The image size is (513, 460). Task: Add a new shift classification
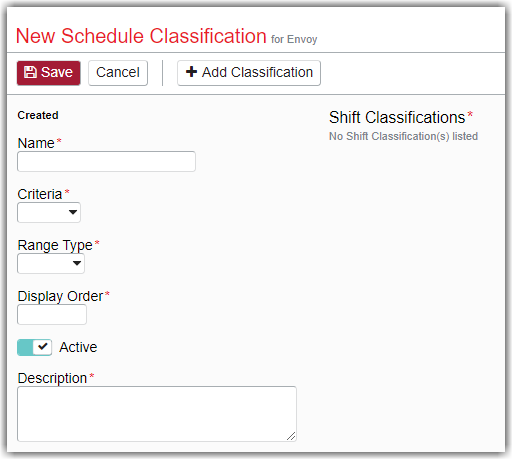click(249, 73)
